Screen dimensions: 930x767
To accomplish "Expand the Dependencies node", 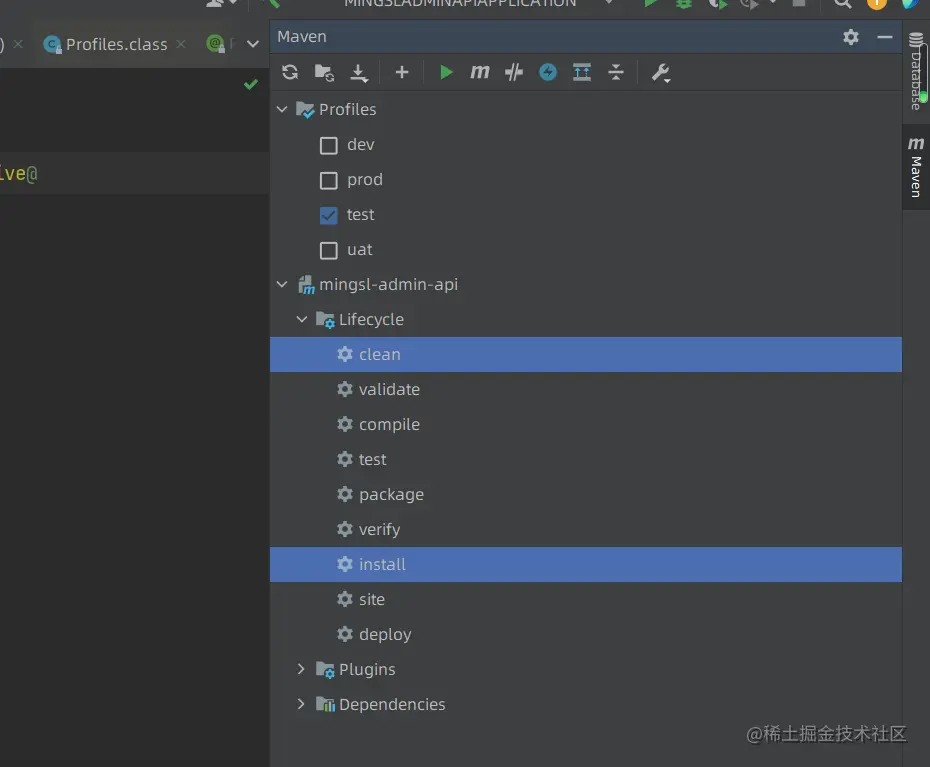I will click(x=301, y=704).
